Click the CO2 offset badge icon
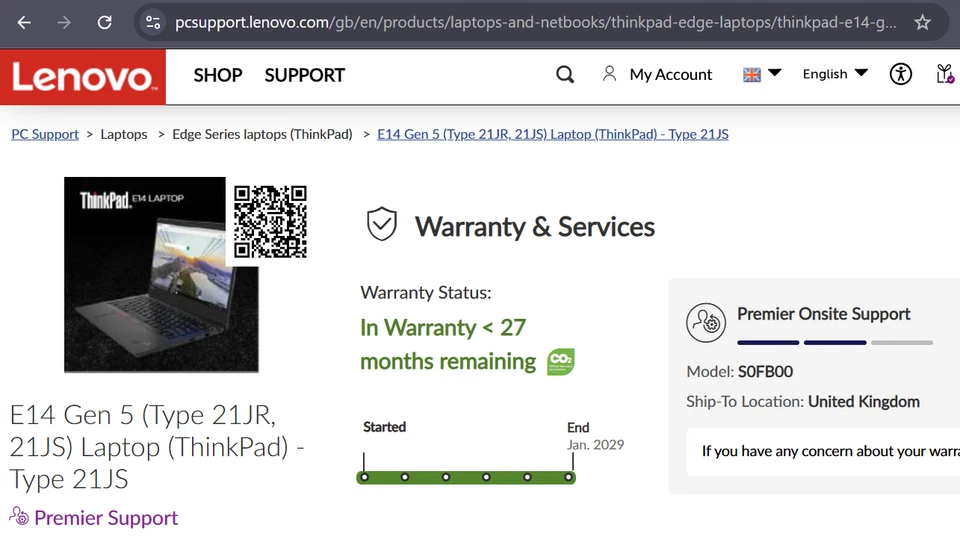This screenshot has width=960, height=545. pos(560,361)
